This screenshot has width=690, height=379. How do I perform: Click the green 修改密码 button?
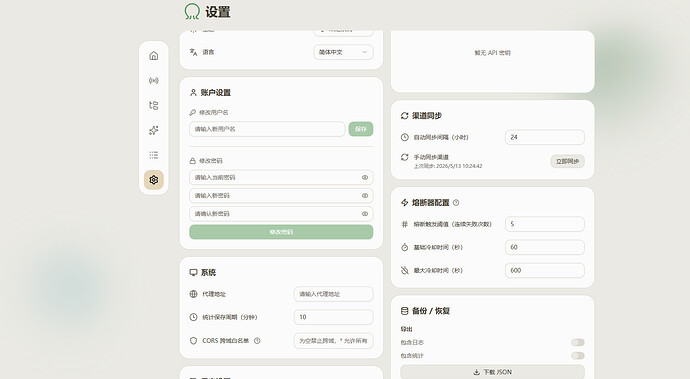click(281, 232)
